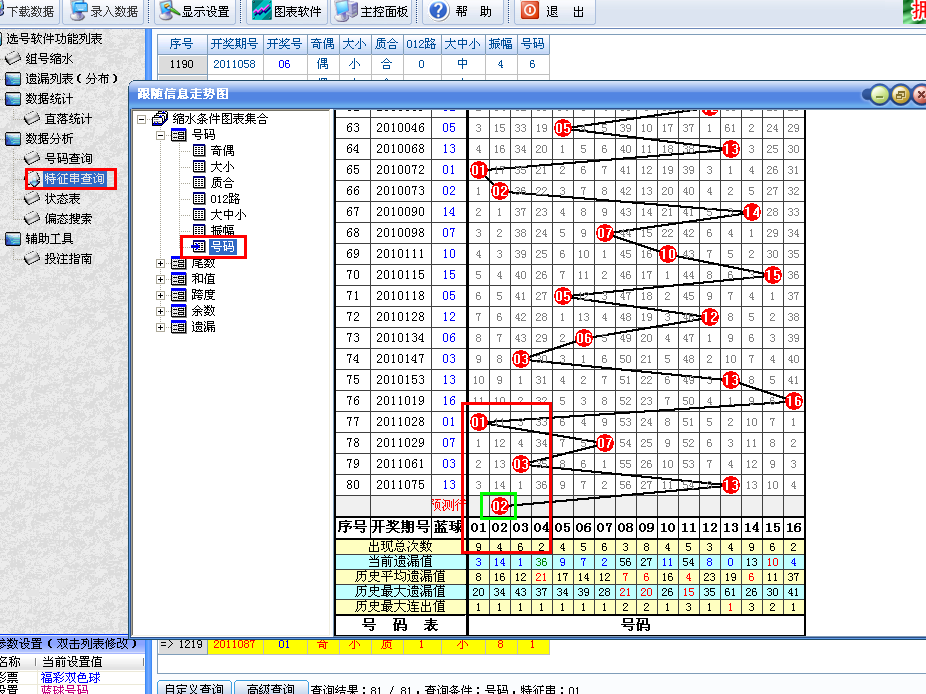
Task: Collapse the 号码 tree group
Action: coord(161,135)
